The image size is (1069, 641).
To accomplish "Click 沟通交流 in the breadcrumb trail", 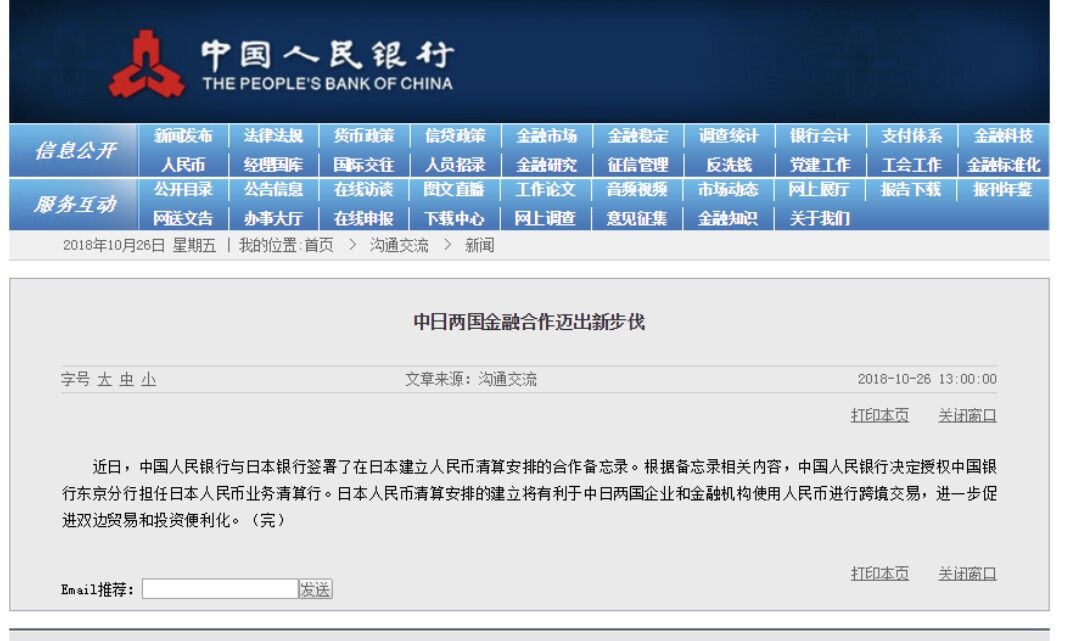I will pyautogui.click(x=399, y=246).
